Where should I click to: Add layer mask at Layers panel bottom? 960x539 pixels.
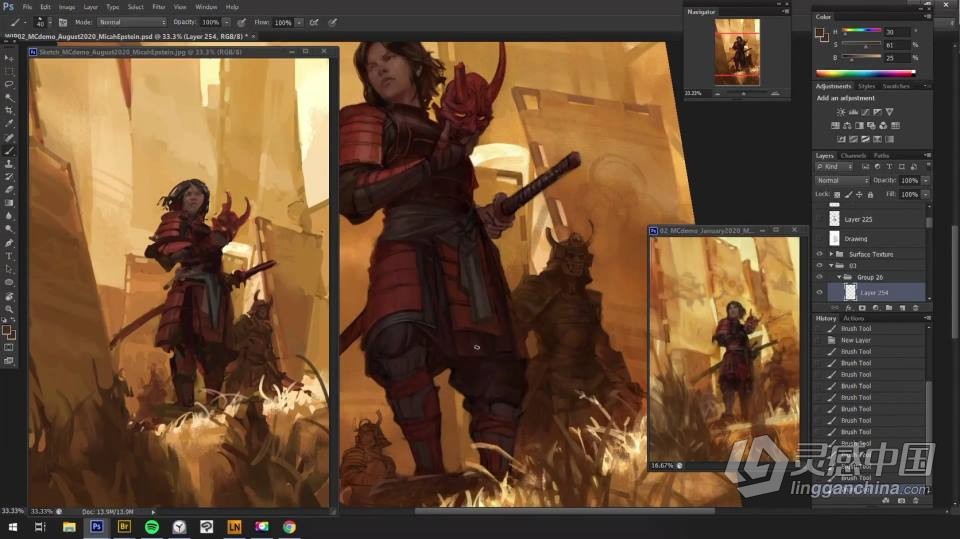tap(862, 308)
